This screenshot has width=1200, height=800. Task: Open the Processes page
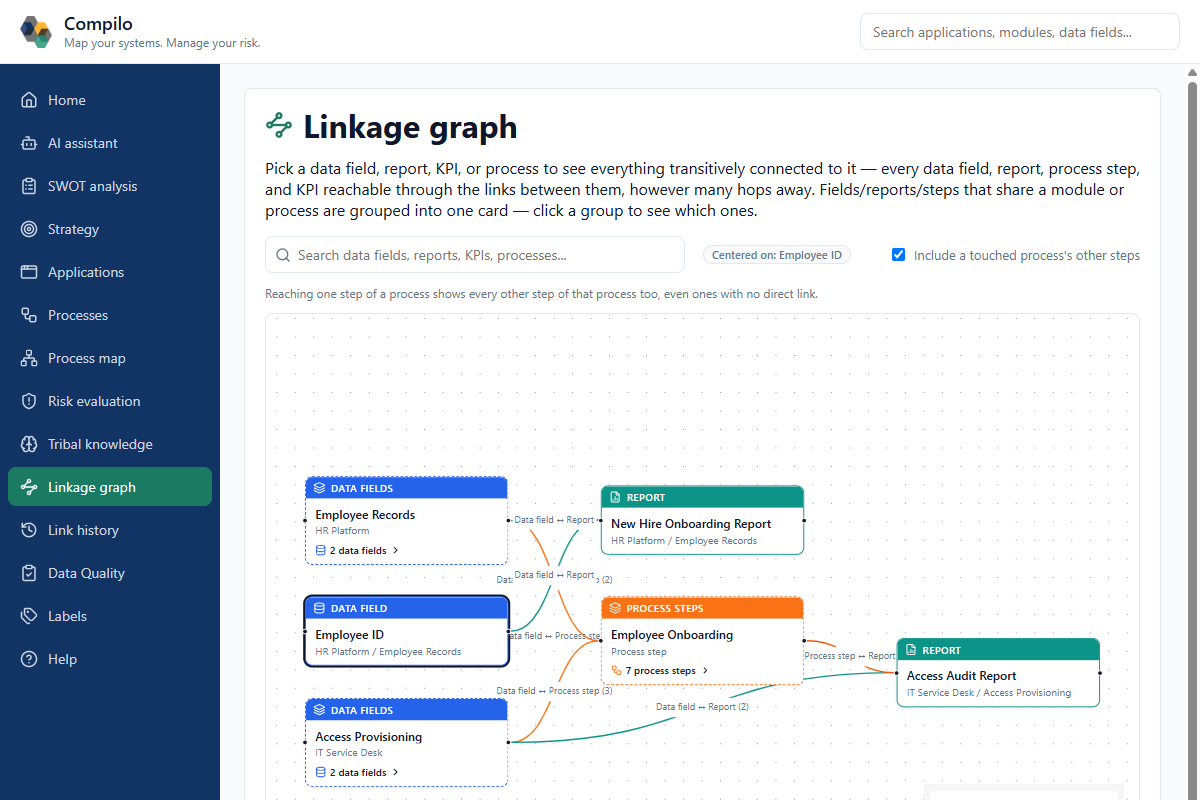(110, 315)
